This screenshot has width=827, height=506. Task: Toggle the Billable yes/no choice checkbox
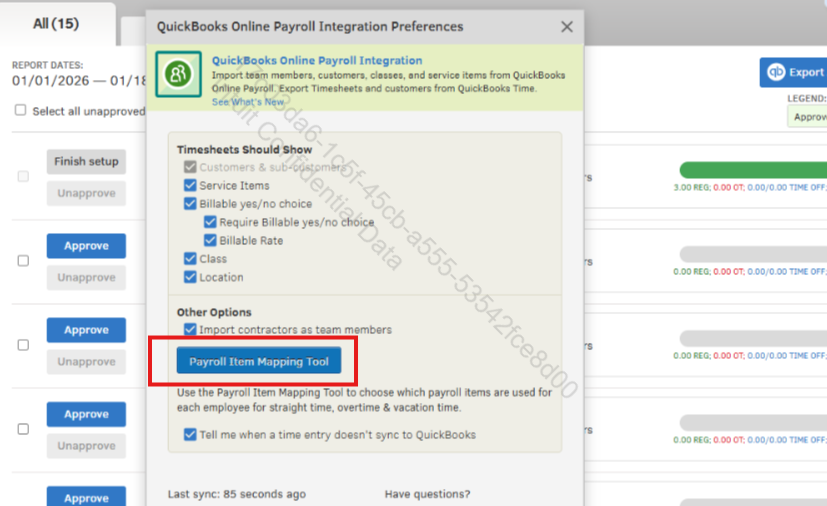[x=190, y=203]
